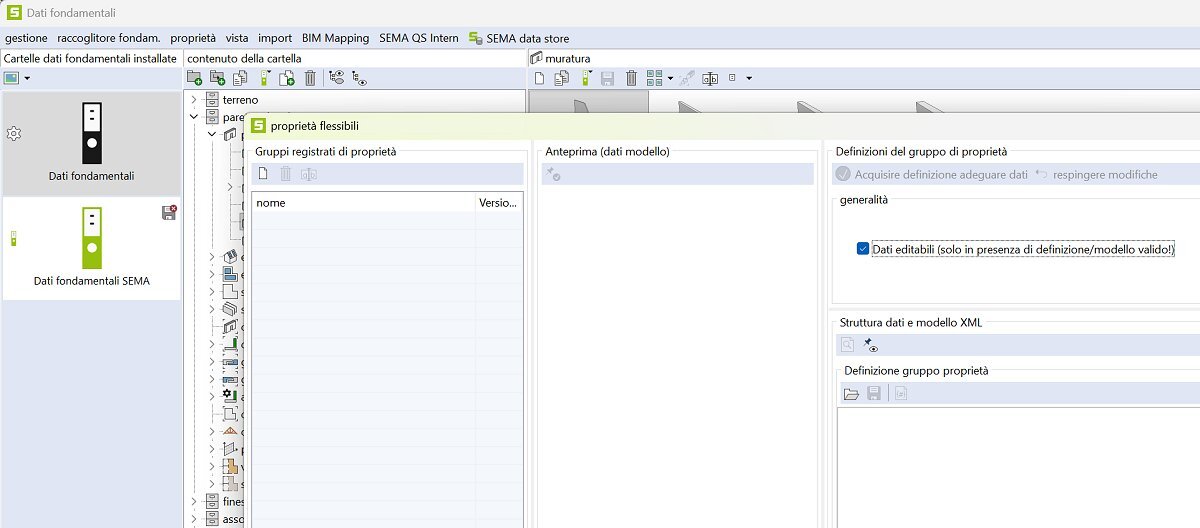Click SEMA data store button
The image size is (1200, 528).
[518, 38]
